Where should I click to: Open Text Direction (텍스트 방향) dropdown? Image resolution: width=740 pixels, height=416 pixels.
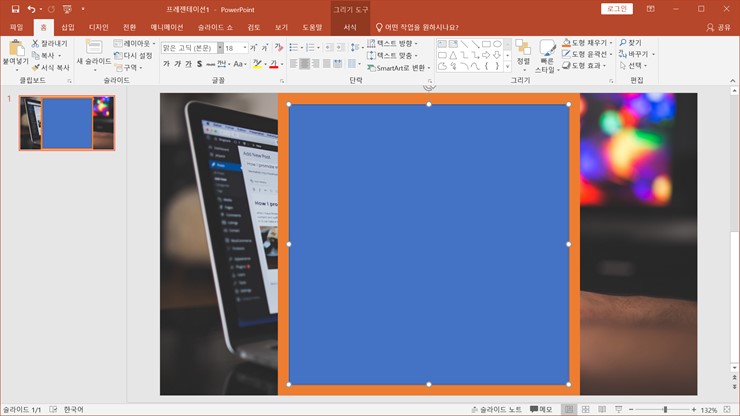393,43
